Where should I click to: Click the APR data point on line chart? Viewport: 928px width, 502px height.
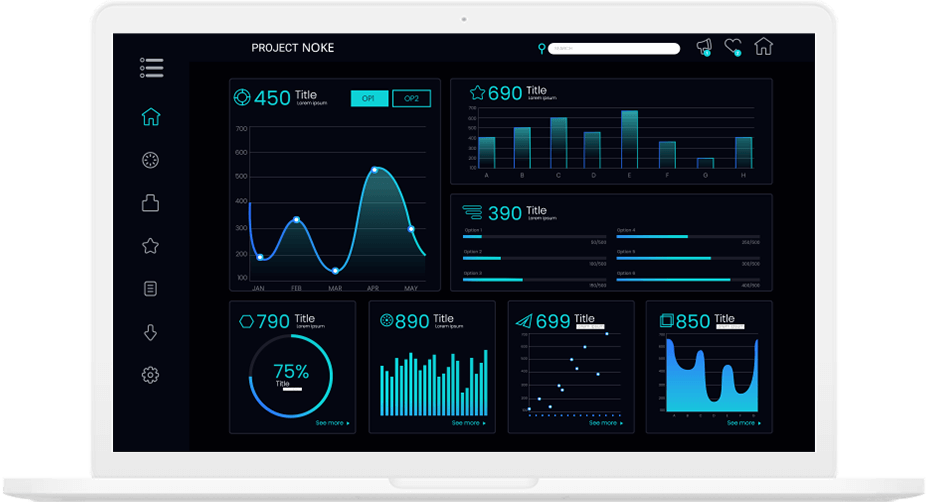[374, 170]
